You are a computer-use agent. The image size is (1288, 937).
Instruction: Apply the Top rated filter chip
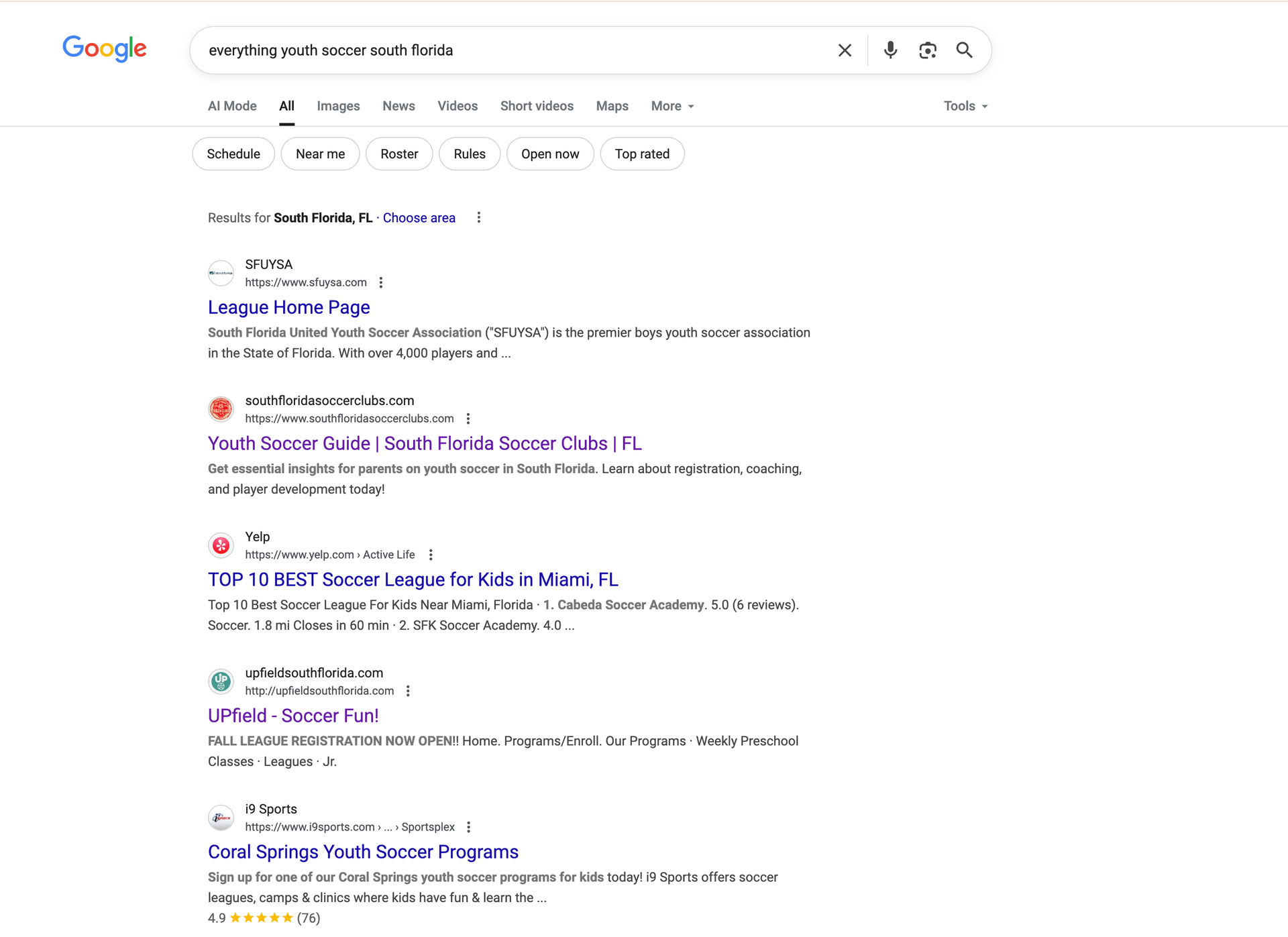[642, 154]
